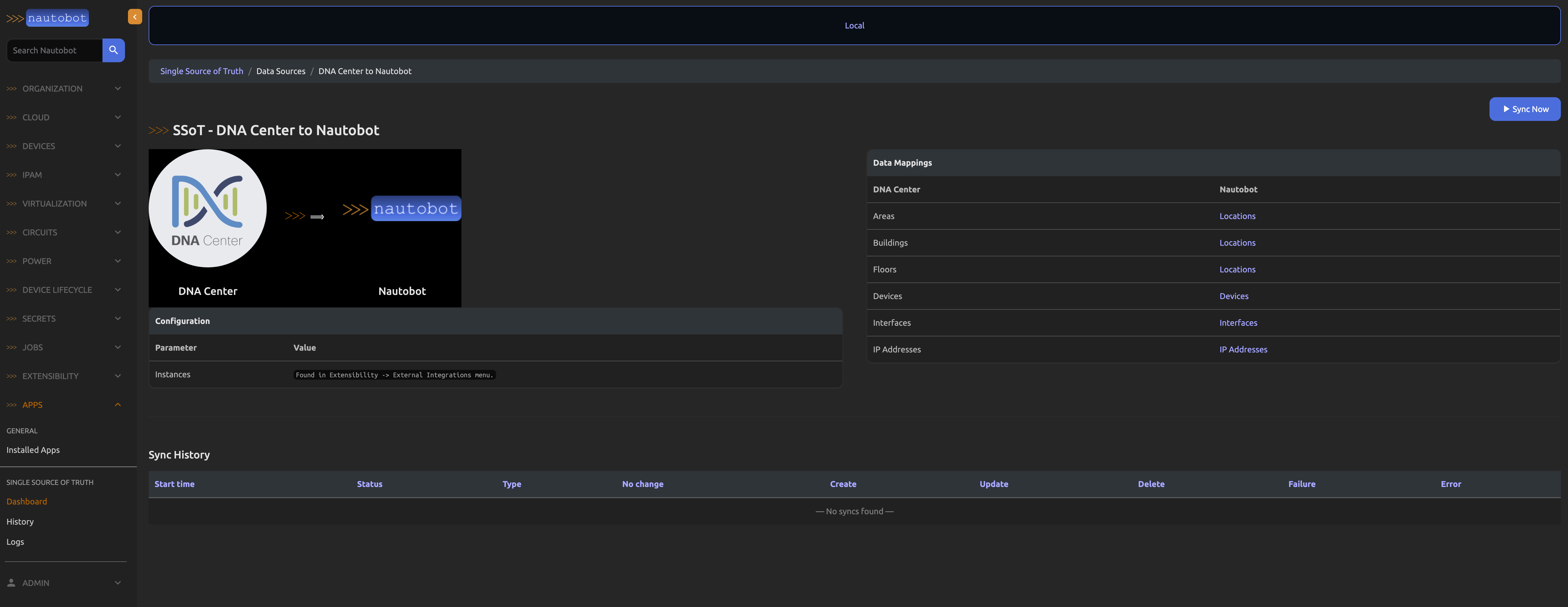The width and height of the screenshot is (1568, 607).
Task: Open the SSoT Logs page
Action: tap(15, 542)
